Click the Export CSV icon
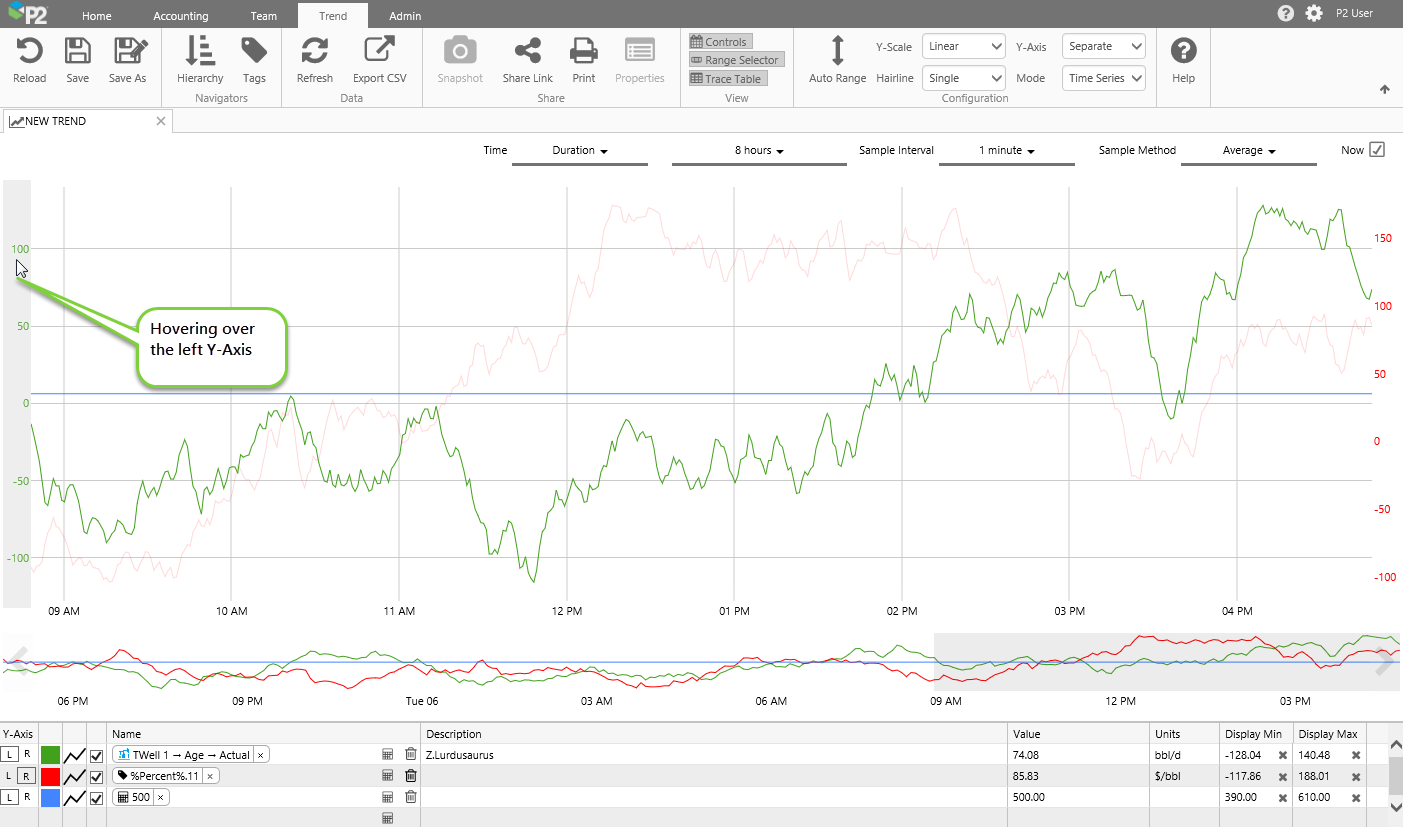 379,51
